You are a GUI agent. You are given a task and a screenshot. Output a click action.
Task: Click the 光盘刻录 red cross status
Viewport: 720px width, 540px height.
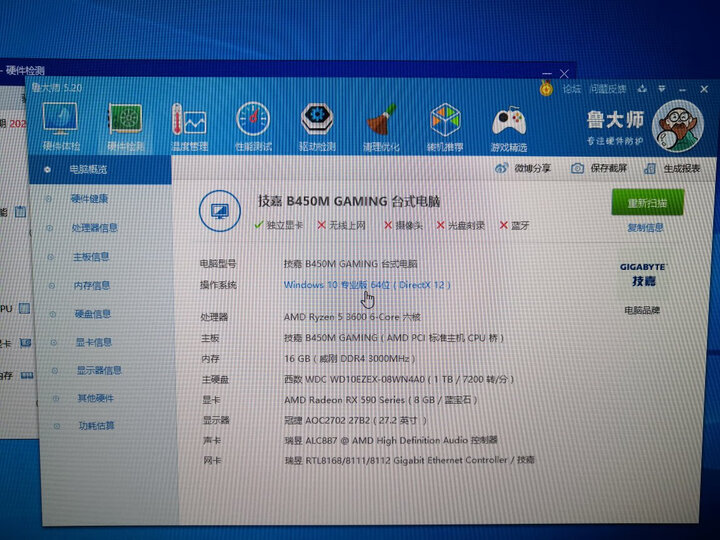point(461,225)
